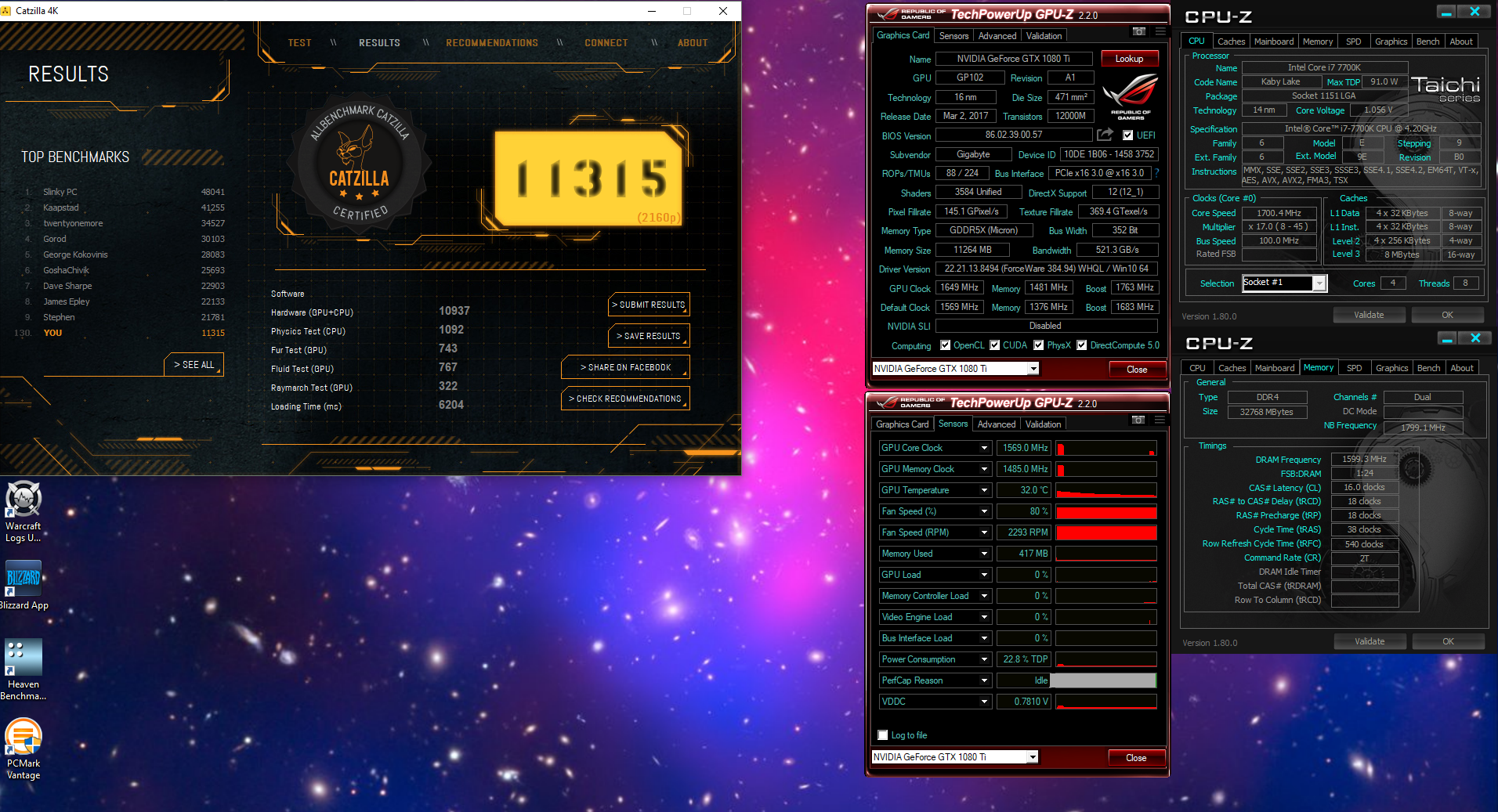Toggle the PhysX checkbox
Image resolution: width=1498 pixels, height=812 pixels.
[x=1038, y=345]
